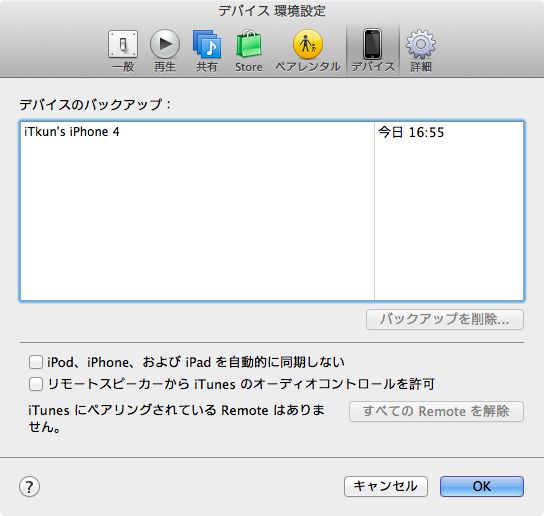Click the backup date 今日 16:55

coord(411,132)
